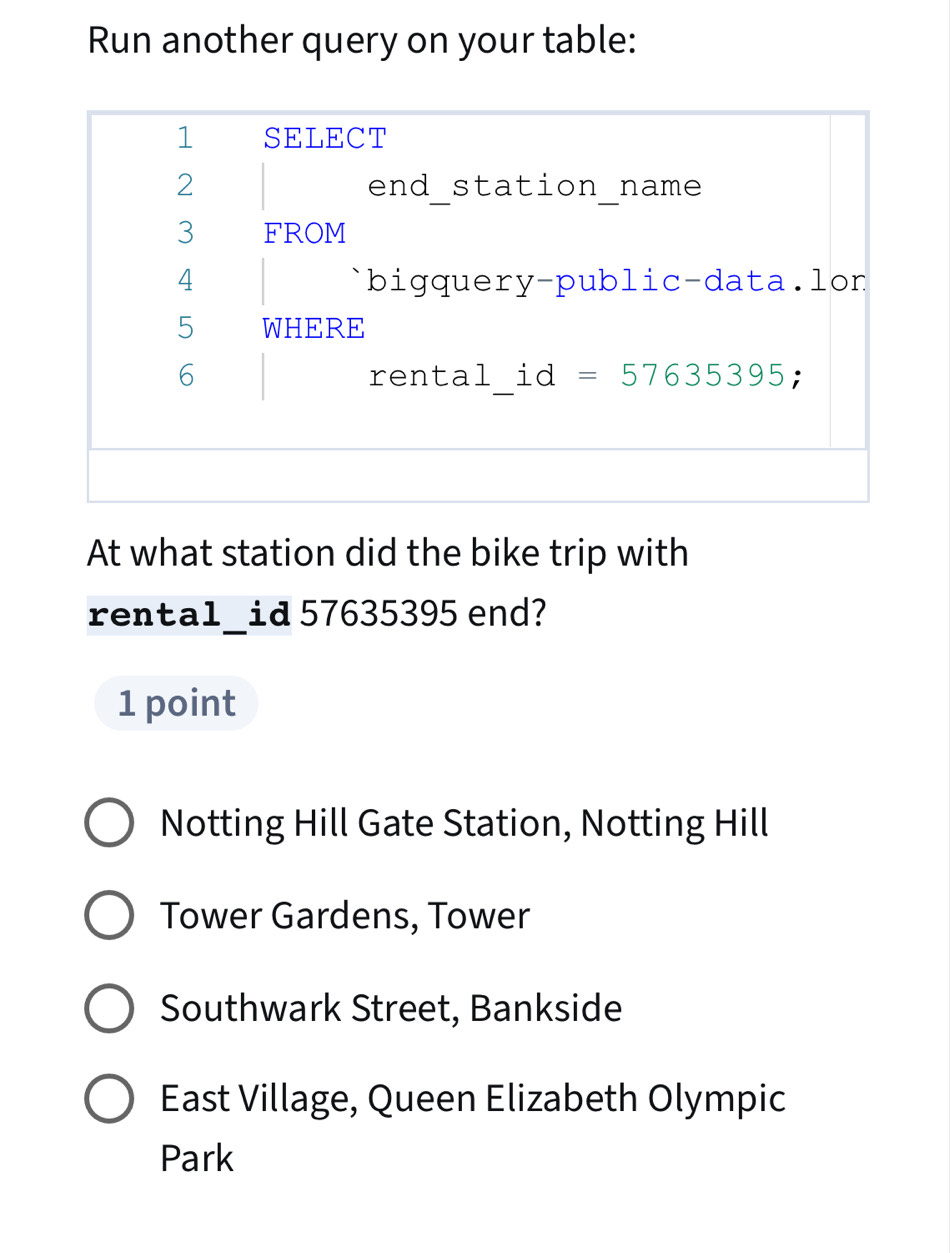This screenshot has width=950, height=1253.
Task: Click the WHERE keyword on line 5
Action: (314, 329)
